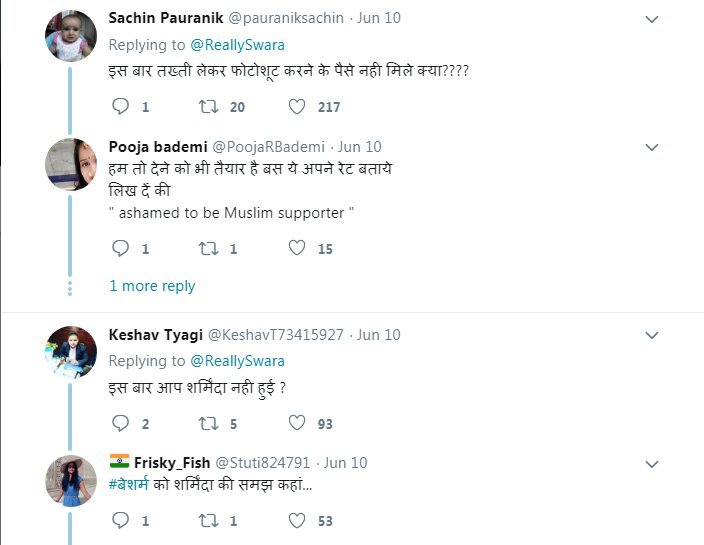The width and height of the screenshot is (704, 545).
Task: Show the 1 more reply link
Action: [152, 286]
